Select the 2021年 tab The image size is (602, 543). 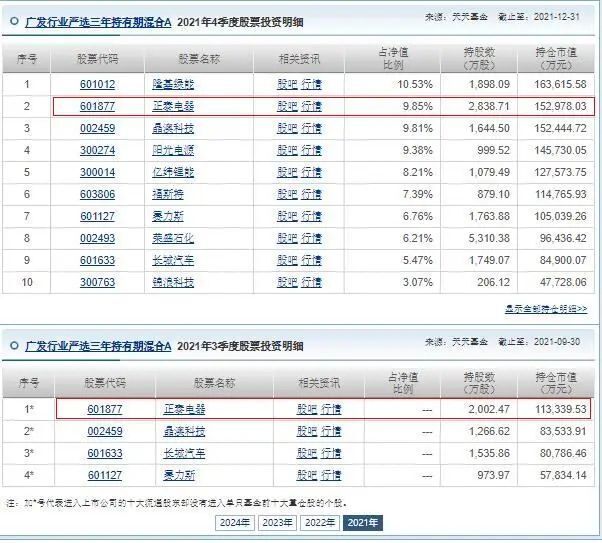click(363, 523)
